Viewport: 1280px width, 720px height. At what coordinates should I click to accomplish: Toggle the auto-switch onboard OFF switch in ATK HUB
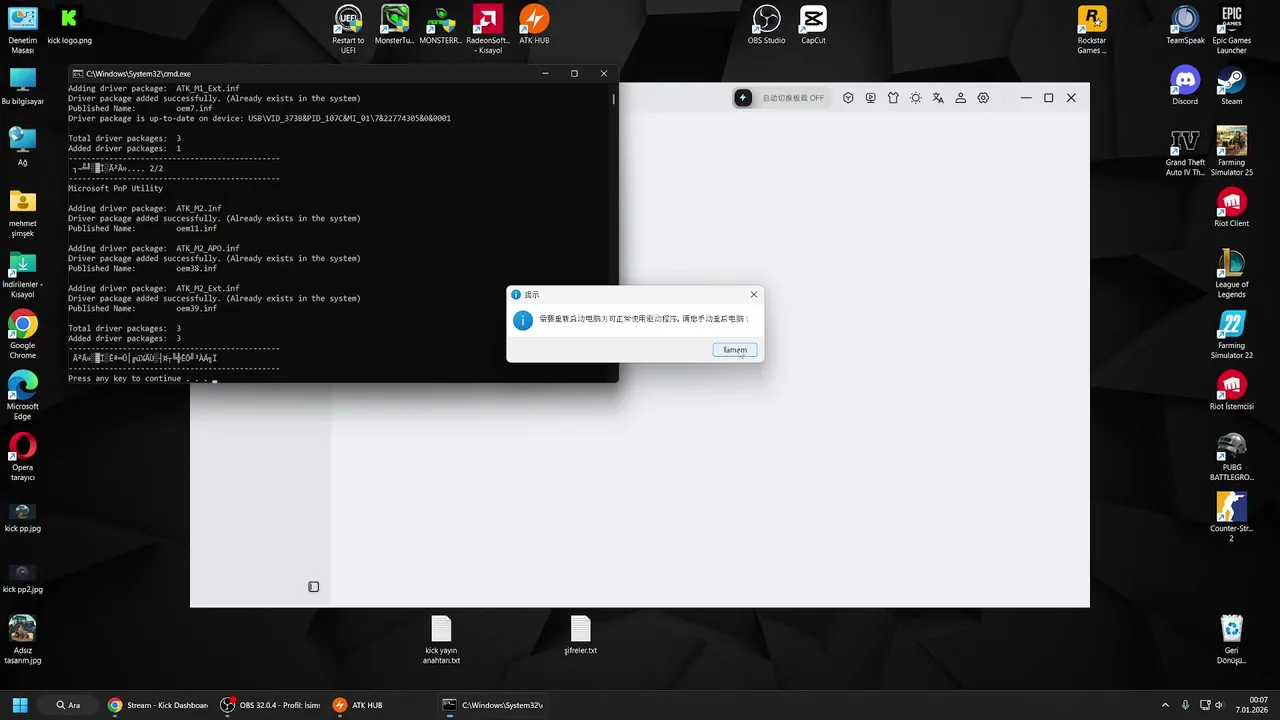[x=780, y=98]
